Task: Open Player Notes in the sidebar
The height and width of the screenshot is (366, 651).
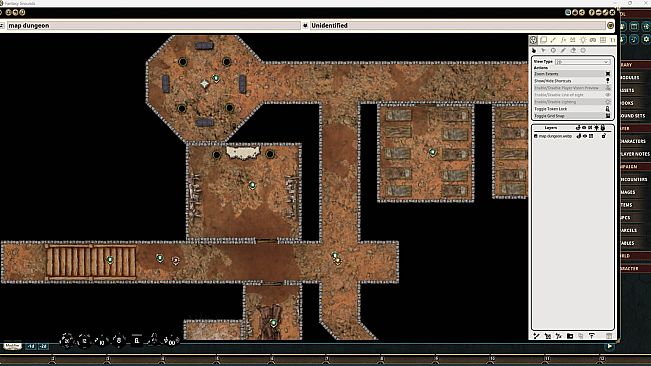Action: coord(635,154)
